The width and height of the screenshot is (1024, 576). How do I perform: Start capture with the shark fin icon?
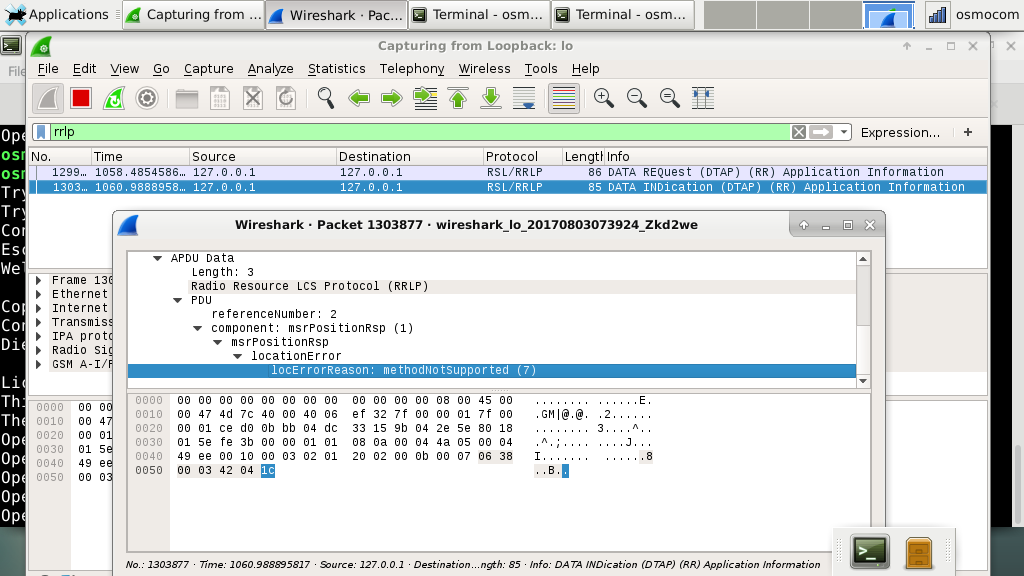48,99
